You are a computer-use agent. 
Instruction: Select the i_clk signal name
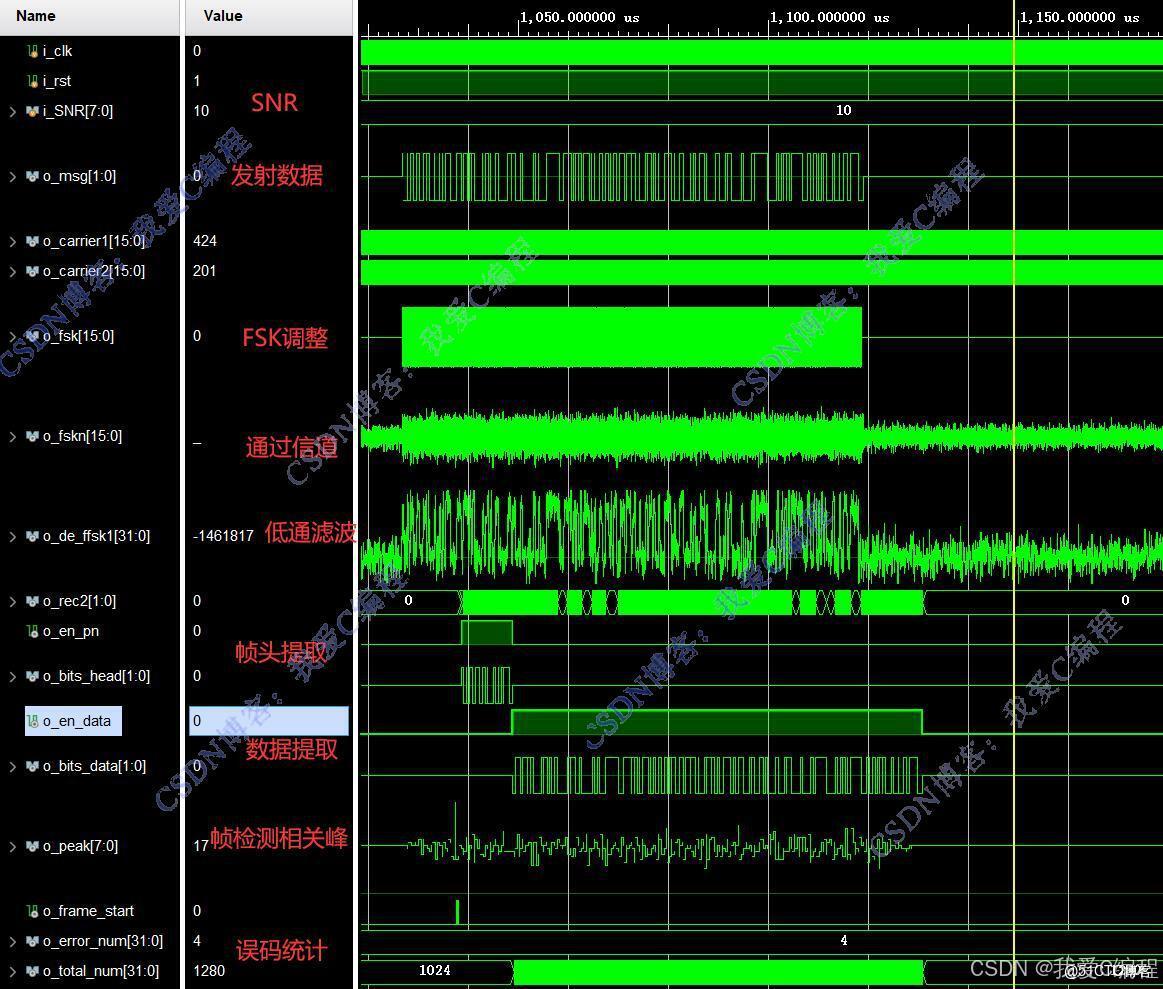pos(57,51)
